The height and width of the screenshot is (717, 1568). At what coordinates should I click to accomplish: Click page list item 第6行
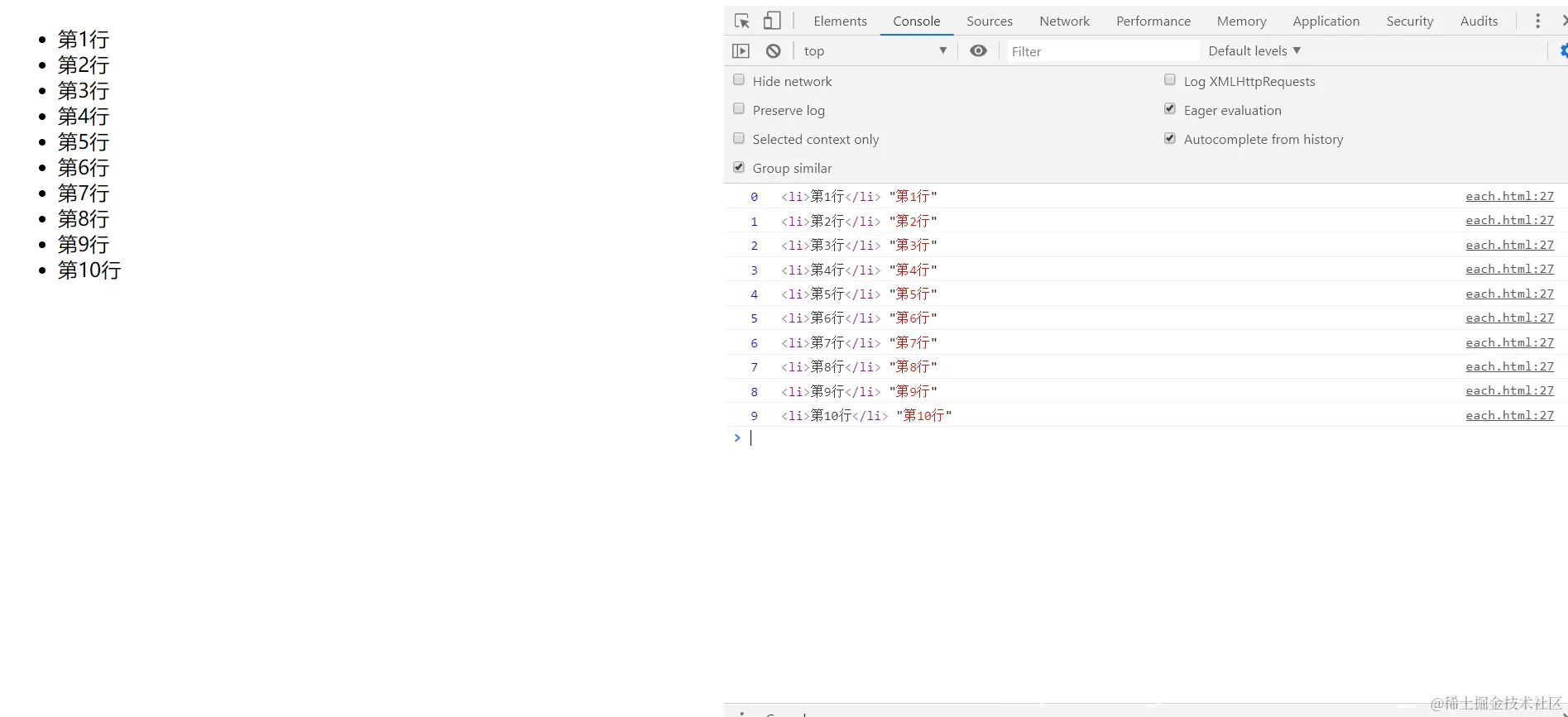pos(83,168)
